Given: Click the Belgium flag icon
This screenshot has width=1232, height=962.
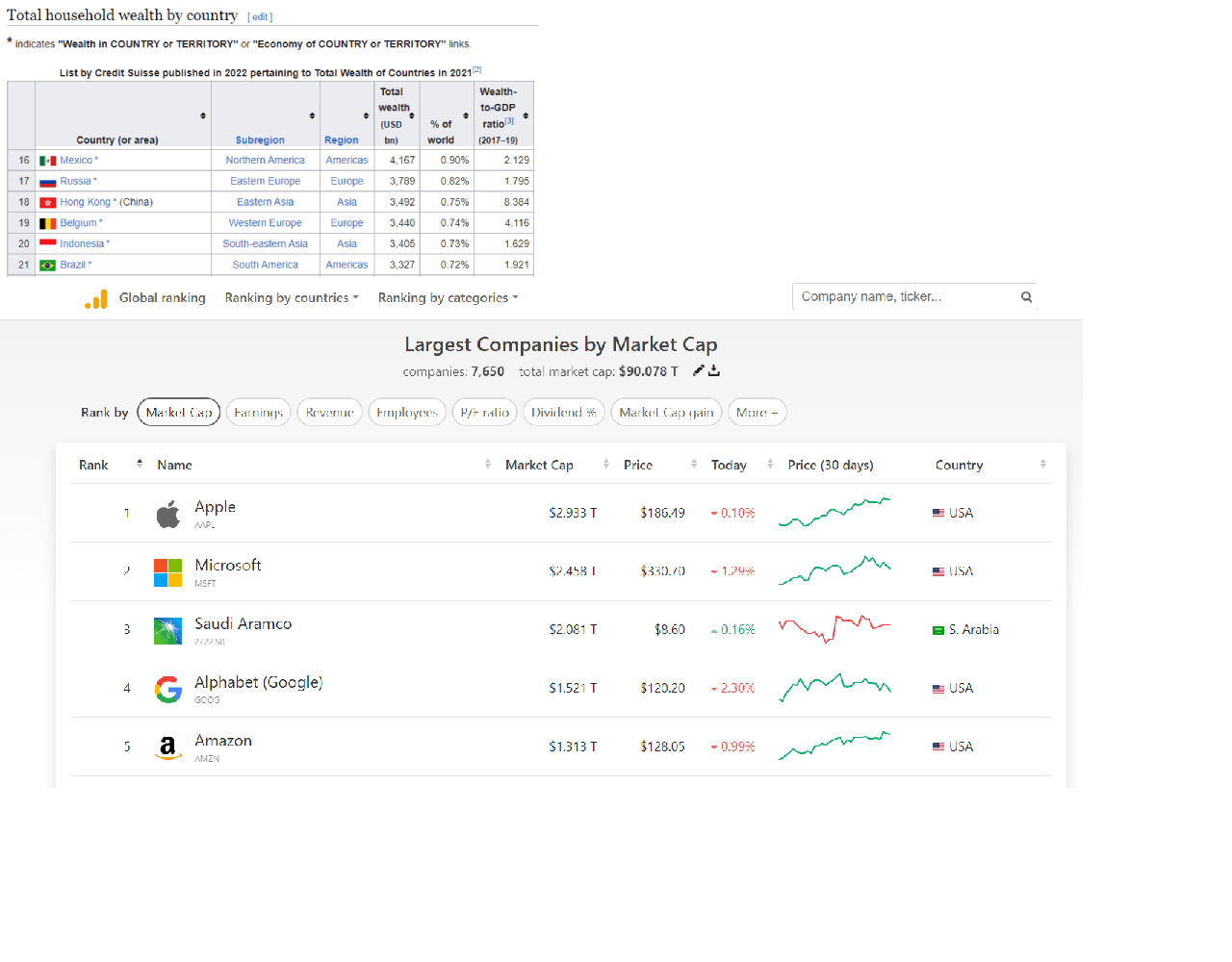Looking at the screenshot, I should (x=47, y=223).
